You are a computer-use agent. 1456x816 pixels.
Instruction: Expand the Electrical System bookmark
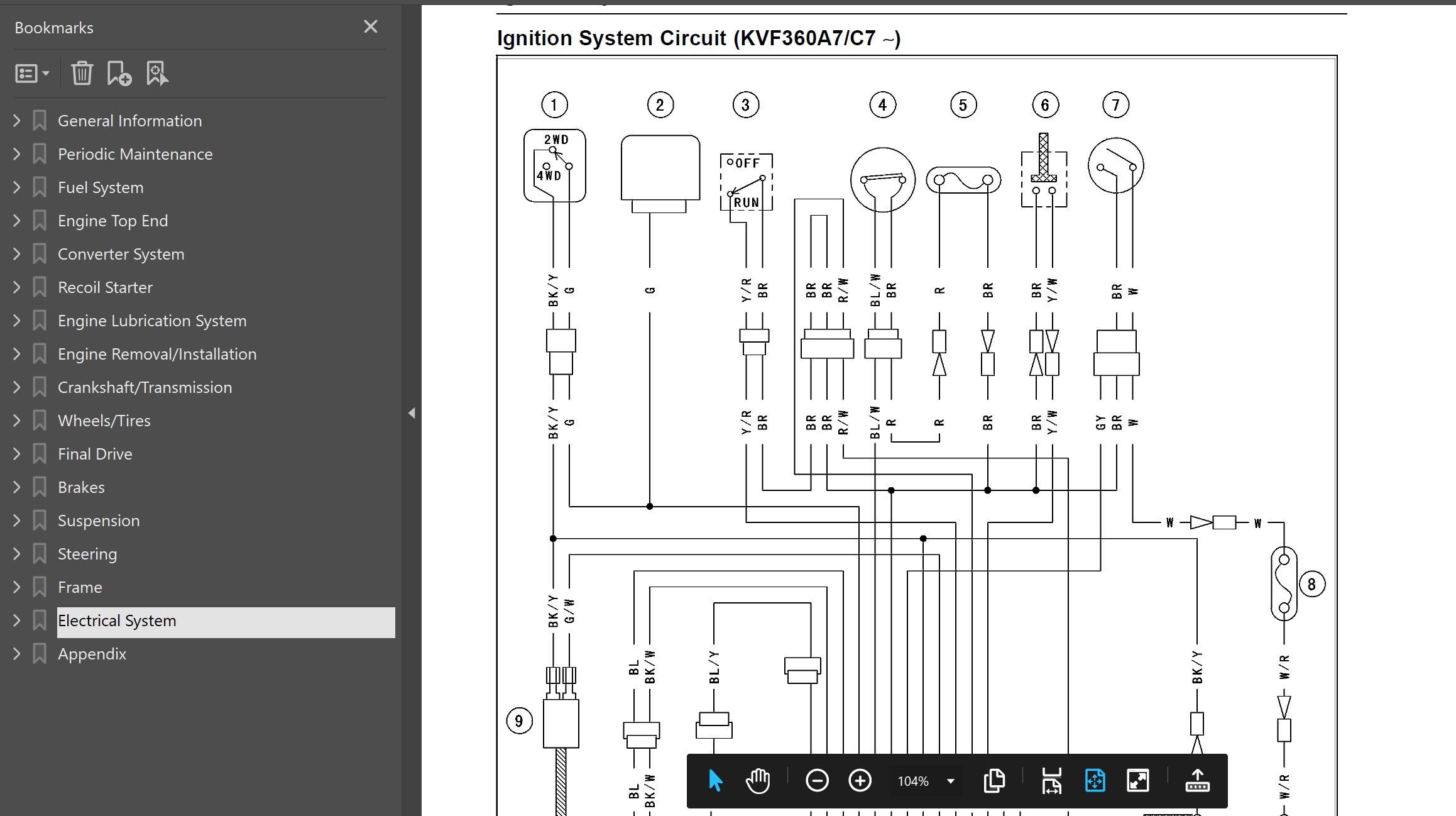pyautogui.click(x=17, y=620)
